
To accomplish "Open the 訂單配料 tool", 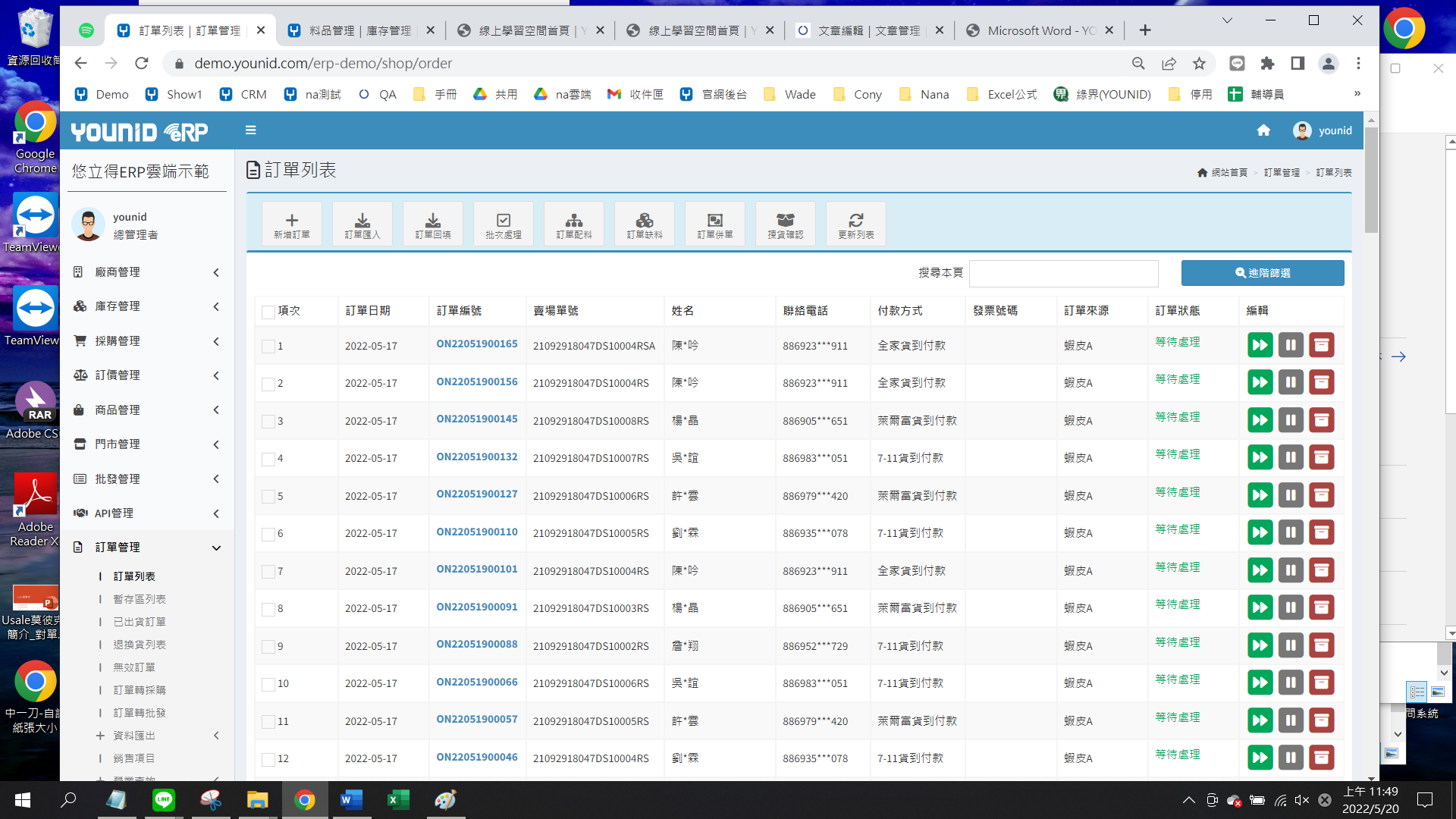I will [x=574, y=221].
